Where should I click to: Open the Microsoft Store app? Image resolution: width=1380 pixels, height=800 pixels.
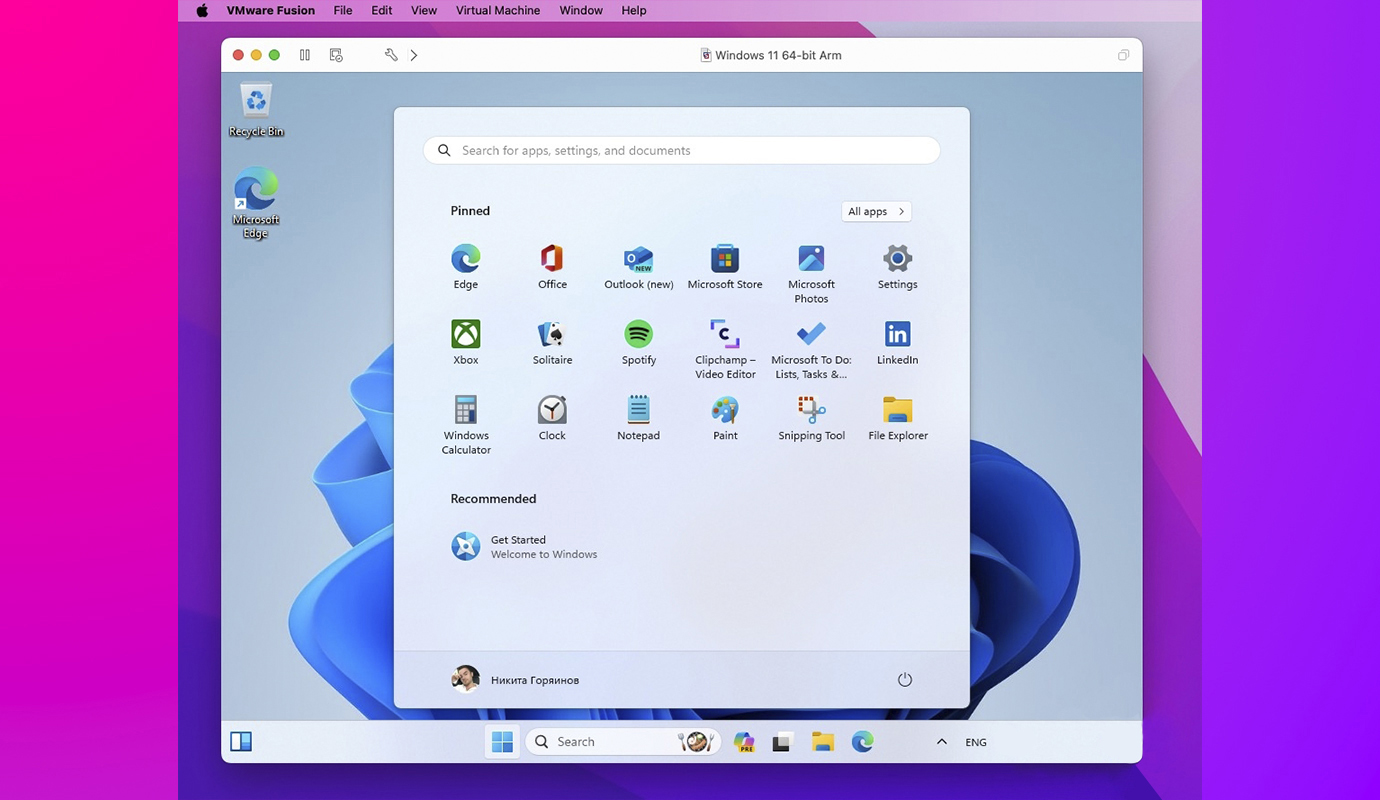(x=725, y=267)
